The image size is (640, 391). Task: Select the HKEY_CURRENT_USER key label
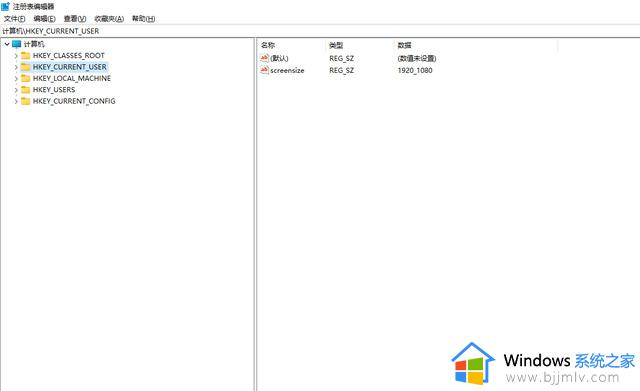tap(69, 67)
